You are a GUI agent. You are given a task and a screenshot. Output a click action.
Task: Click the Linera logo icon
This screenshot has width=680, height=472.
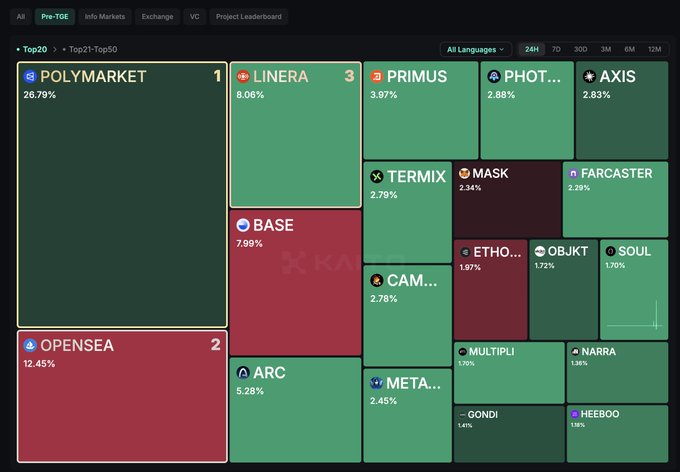(243, 77)
